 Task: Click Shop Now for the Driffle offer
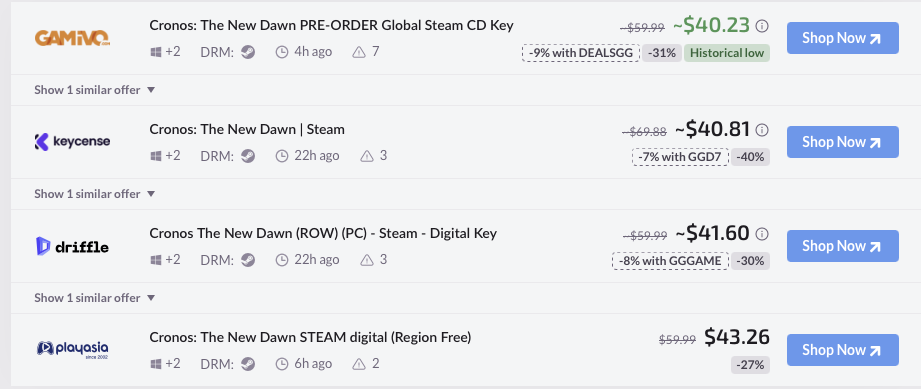tap(842, 246)
